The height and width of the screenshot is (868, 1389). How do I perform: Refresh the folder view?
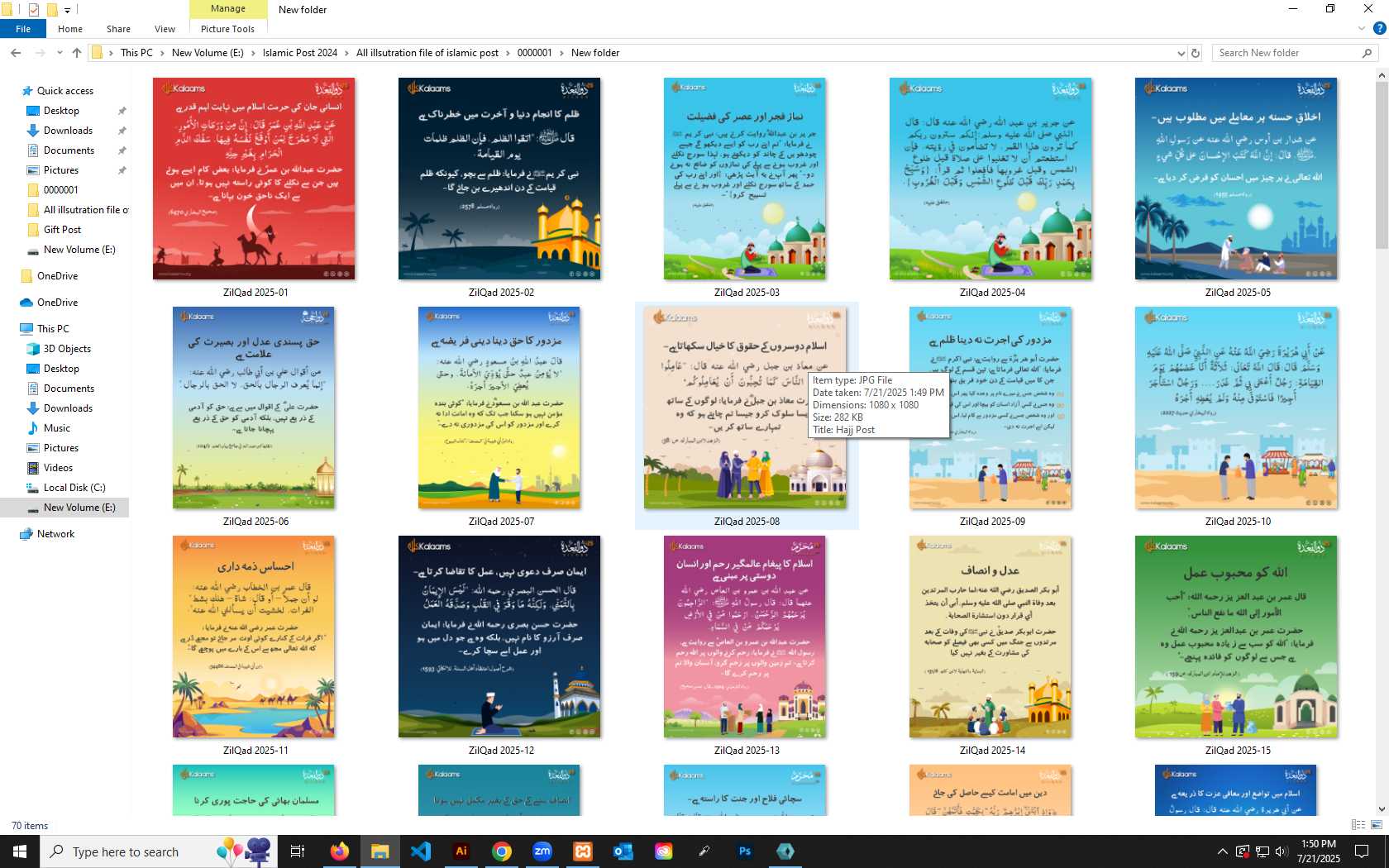[1195, 53]
